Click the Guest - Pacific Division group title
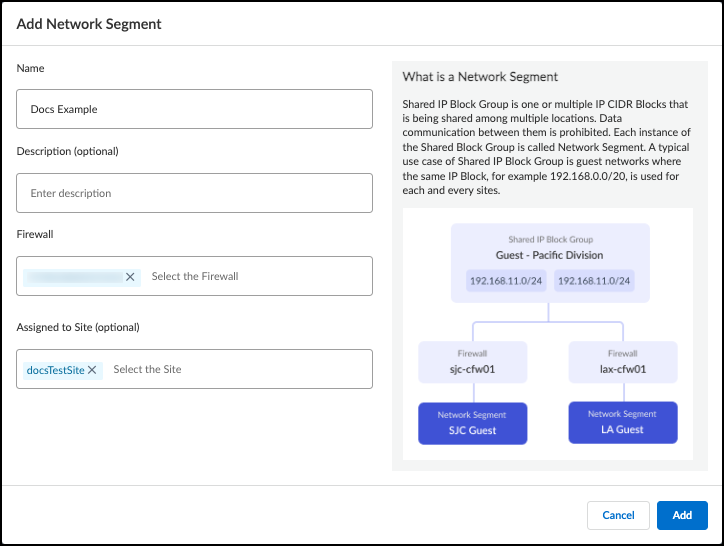The height and width of the screenshot is (546, 724). [549, 255]
